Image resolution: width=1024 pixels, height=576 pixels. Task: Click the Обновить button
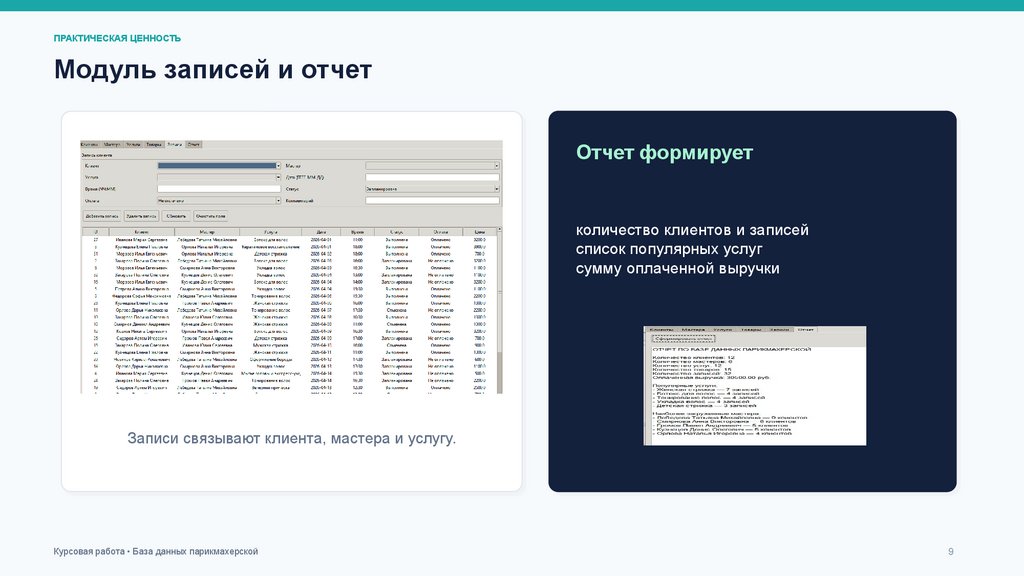[x=176, y=216]
